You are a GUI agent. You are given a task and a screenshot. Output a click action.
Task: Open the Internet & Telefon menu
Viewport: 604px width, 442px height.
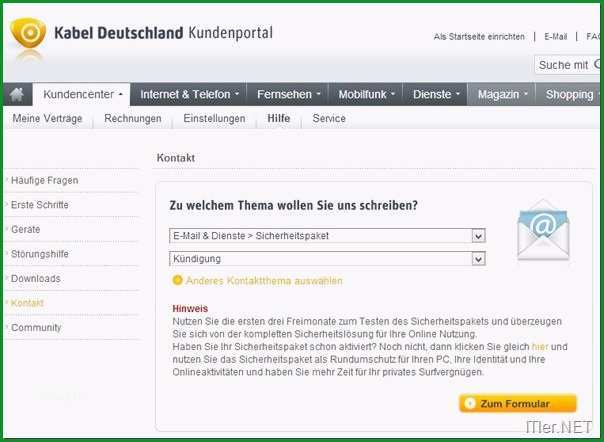pos(188,94)
